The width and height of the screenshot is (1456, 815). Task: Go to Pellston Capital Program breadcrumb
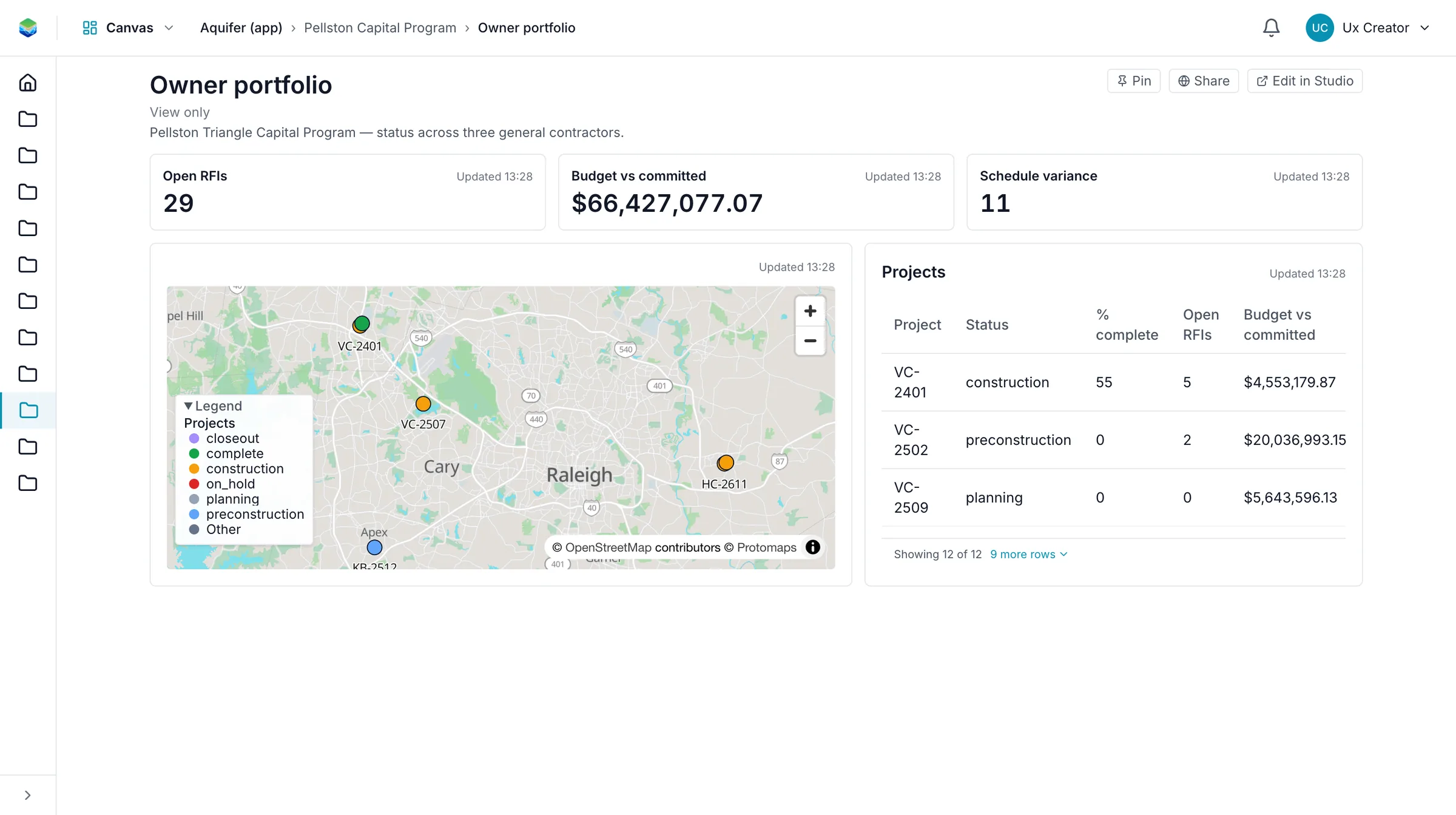(x=380, y=28)
